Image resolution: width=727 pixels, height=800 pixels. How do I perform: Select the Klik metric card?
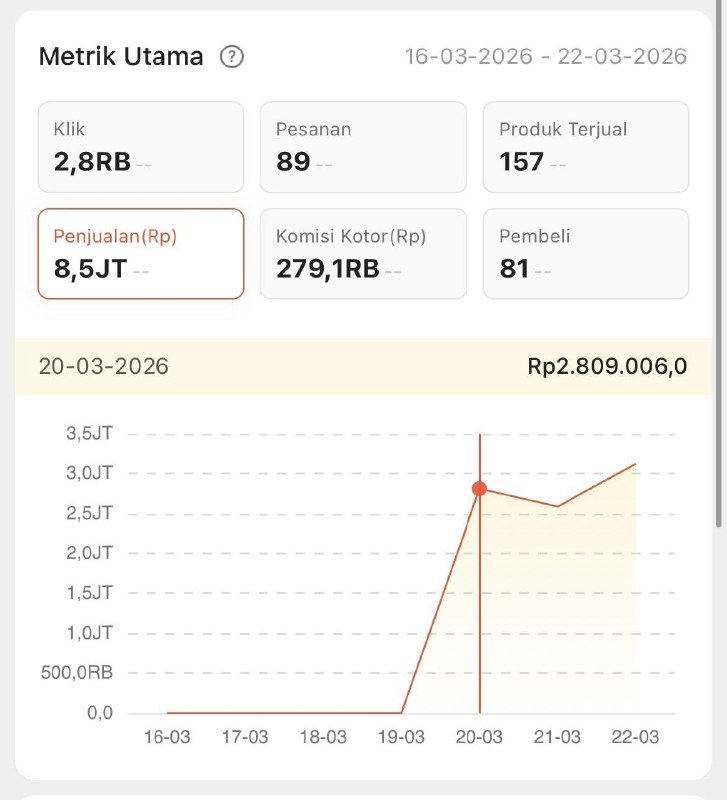[141, 147]
